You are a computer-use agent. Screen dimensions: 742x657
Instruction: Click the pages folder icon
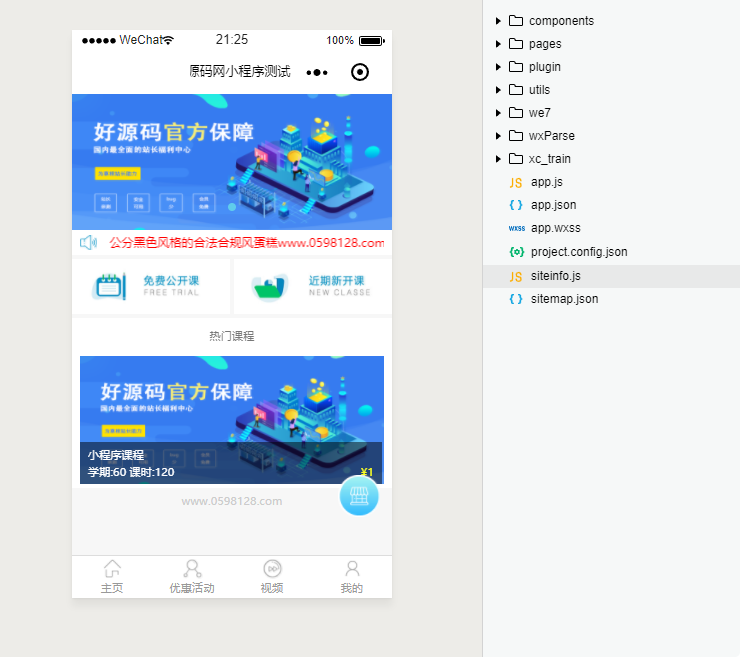pyautogui.click(x=516, y=44)
